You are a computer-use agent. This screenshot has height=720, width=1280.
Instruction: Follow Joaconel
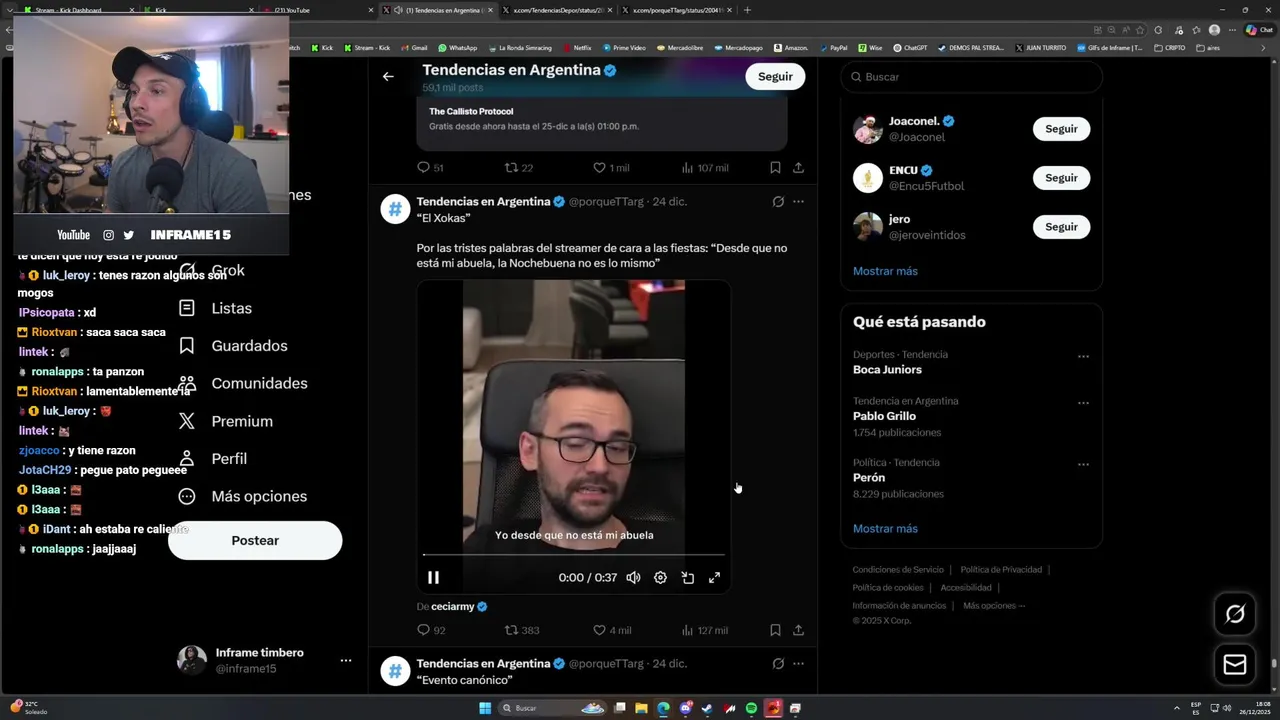point(1061,129)
